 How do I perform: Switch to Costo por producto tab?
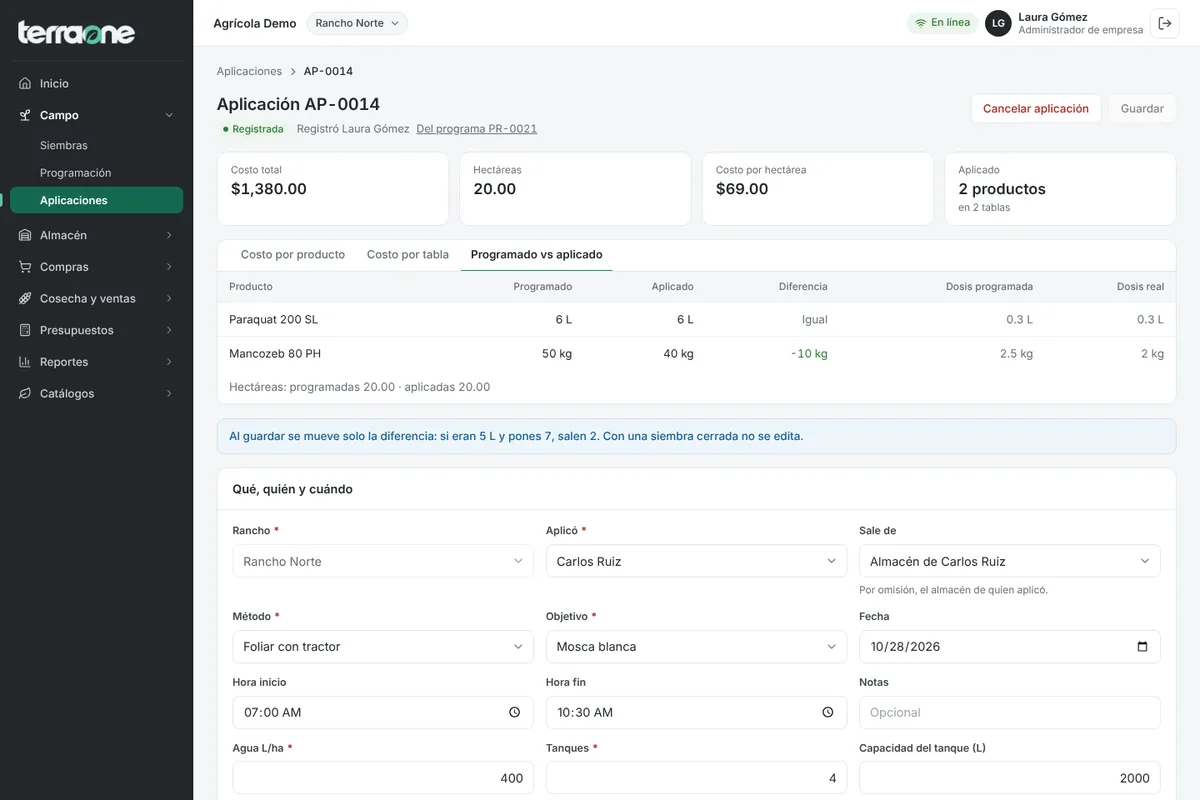pyautogui.click(x=293, y=255)
